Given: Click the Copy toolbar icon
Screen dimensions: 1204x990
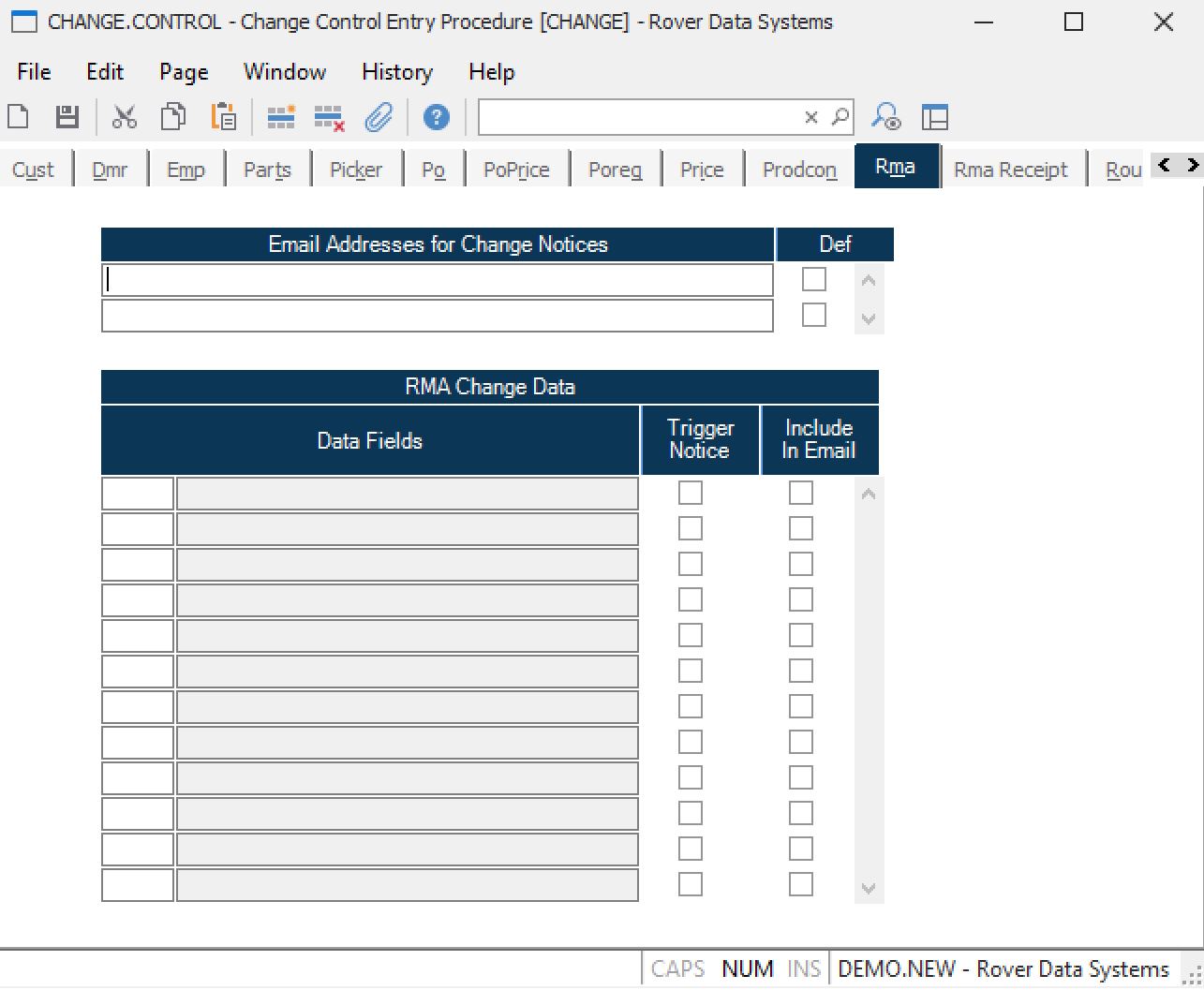Looking at the screenshot, I should 172,117.
